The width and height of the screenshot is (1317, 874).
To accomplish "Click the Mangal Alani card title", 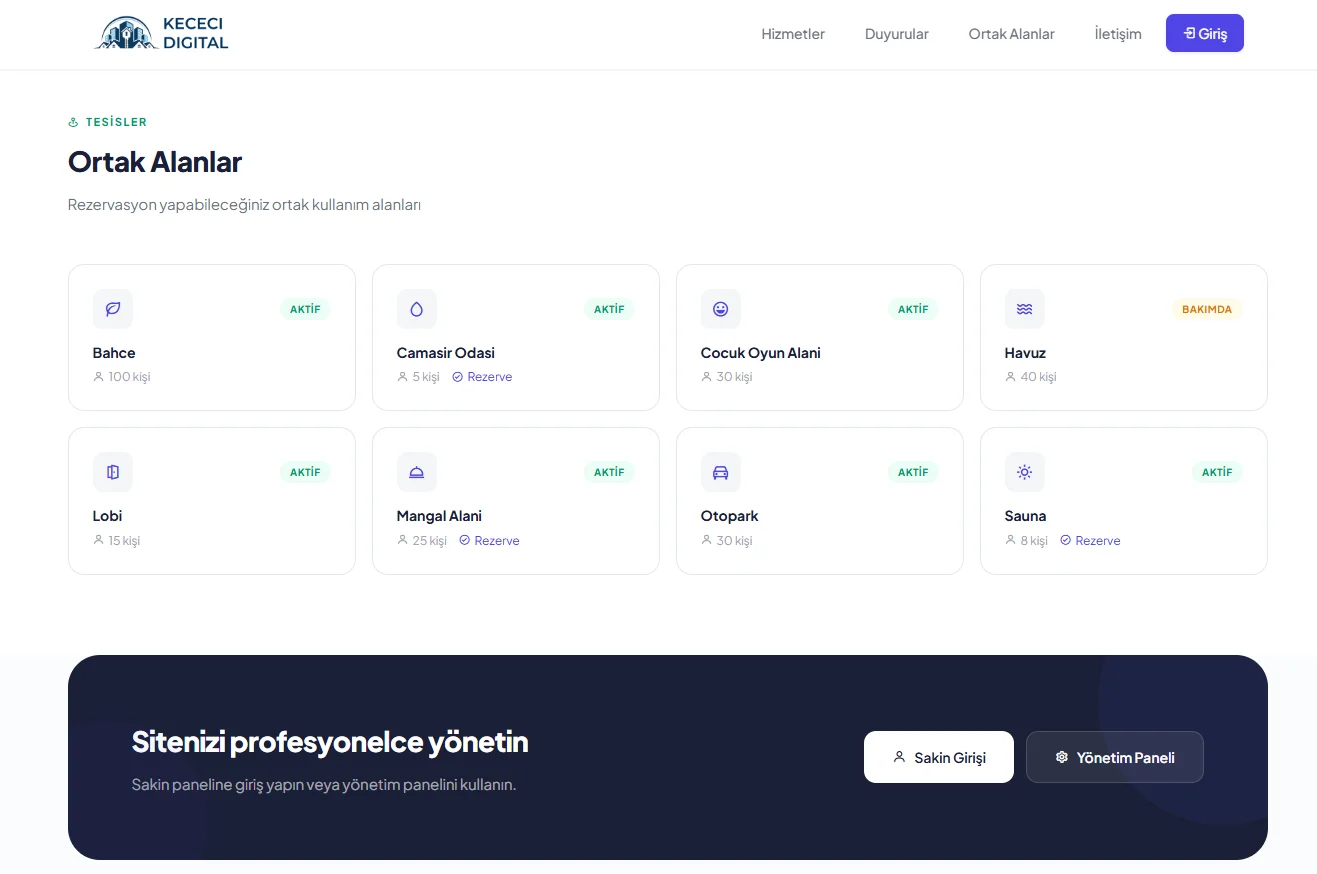I will [x=439, y=516].
